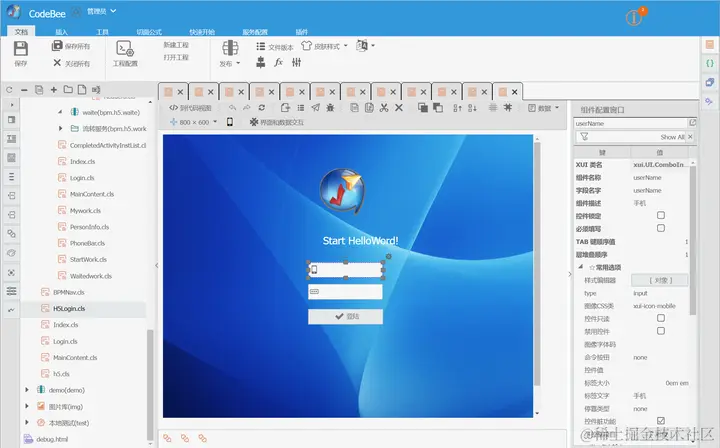720x448 pixels.
Task: Click the refresh icon in designer toolbar
Action: click(x=262, y=107)
